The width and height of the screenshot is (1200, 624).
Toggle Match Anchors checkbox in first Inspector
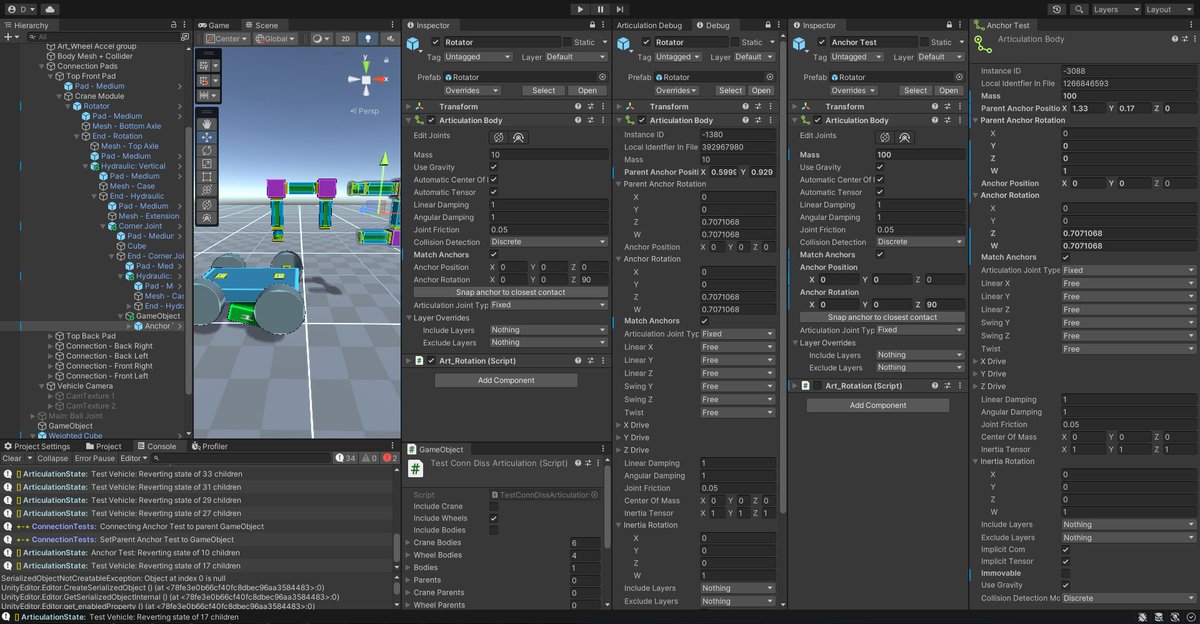click(494, 254)
